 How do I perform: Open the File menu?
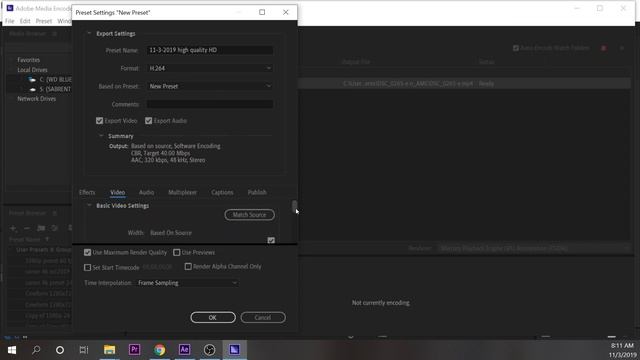pos(10,21)
